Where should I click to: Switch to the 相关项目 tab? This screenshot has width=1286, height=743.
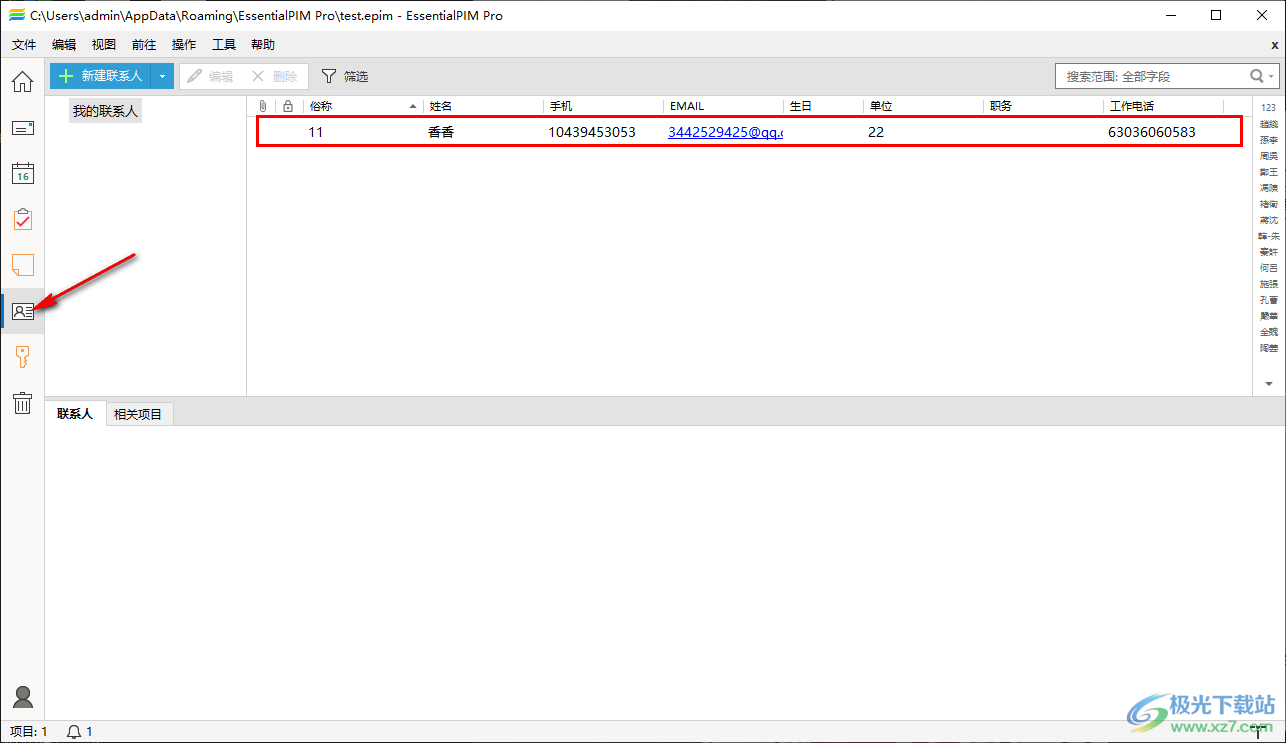point(139,414)
